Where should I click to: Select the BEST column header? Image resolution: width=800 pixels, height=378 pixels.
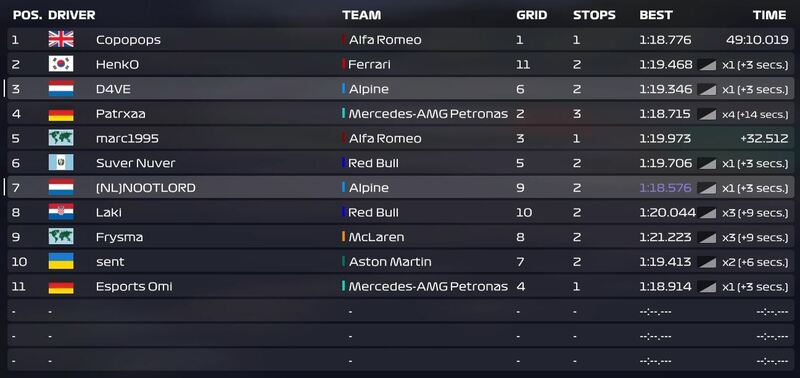click(656, 15)
